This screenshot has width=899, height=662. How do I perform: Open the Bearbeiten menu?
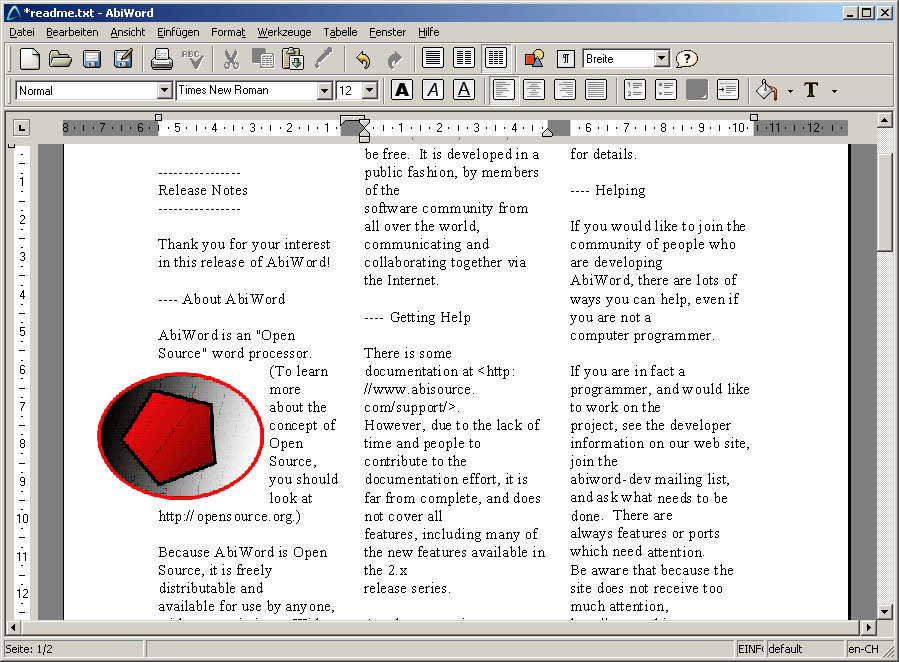point(72,32)
